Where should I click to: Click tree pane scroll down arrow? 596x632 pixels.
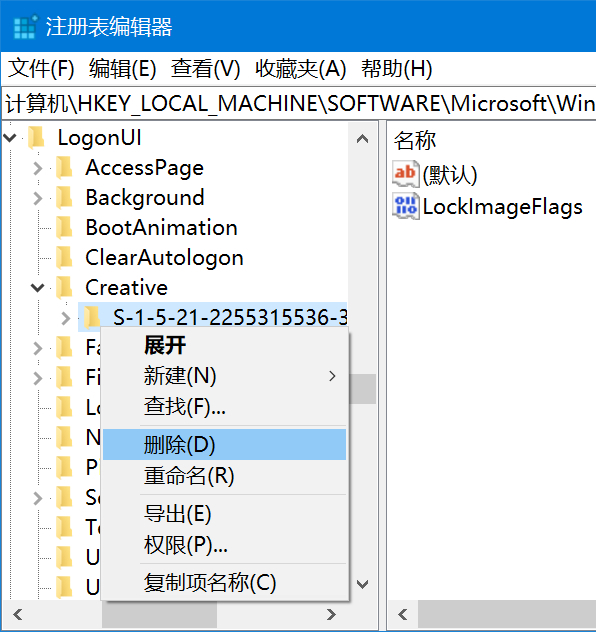pyautogui.click(x=363, y=584)
